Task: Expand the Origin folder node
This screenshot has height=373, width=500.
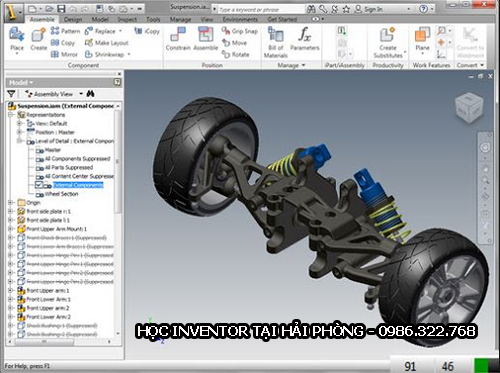Action: [x=10, y=202]
